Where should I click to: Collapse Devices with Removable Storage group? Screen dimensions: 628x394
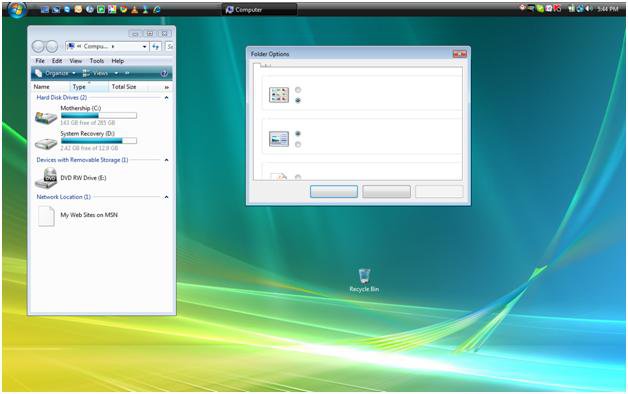coord(166,160)
